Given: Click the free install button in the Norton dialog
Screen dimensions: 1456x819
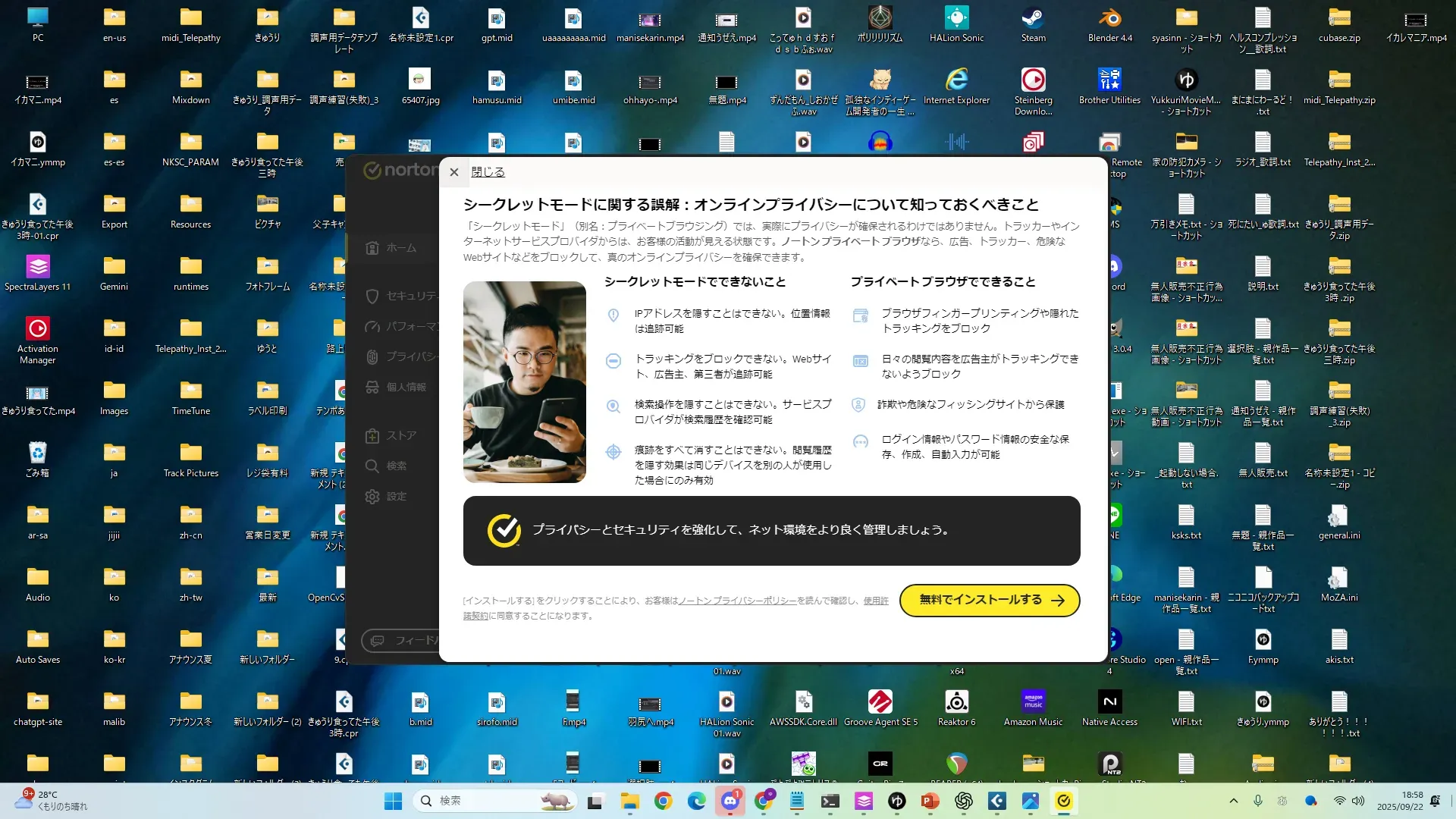Looking at the screenshot, I should point(989,600).
